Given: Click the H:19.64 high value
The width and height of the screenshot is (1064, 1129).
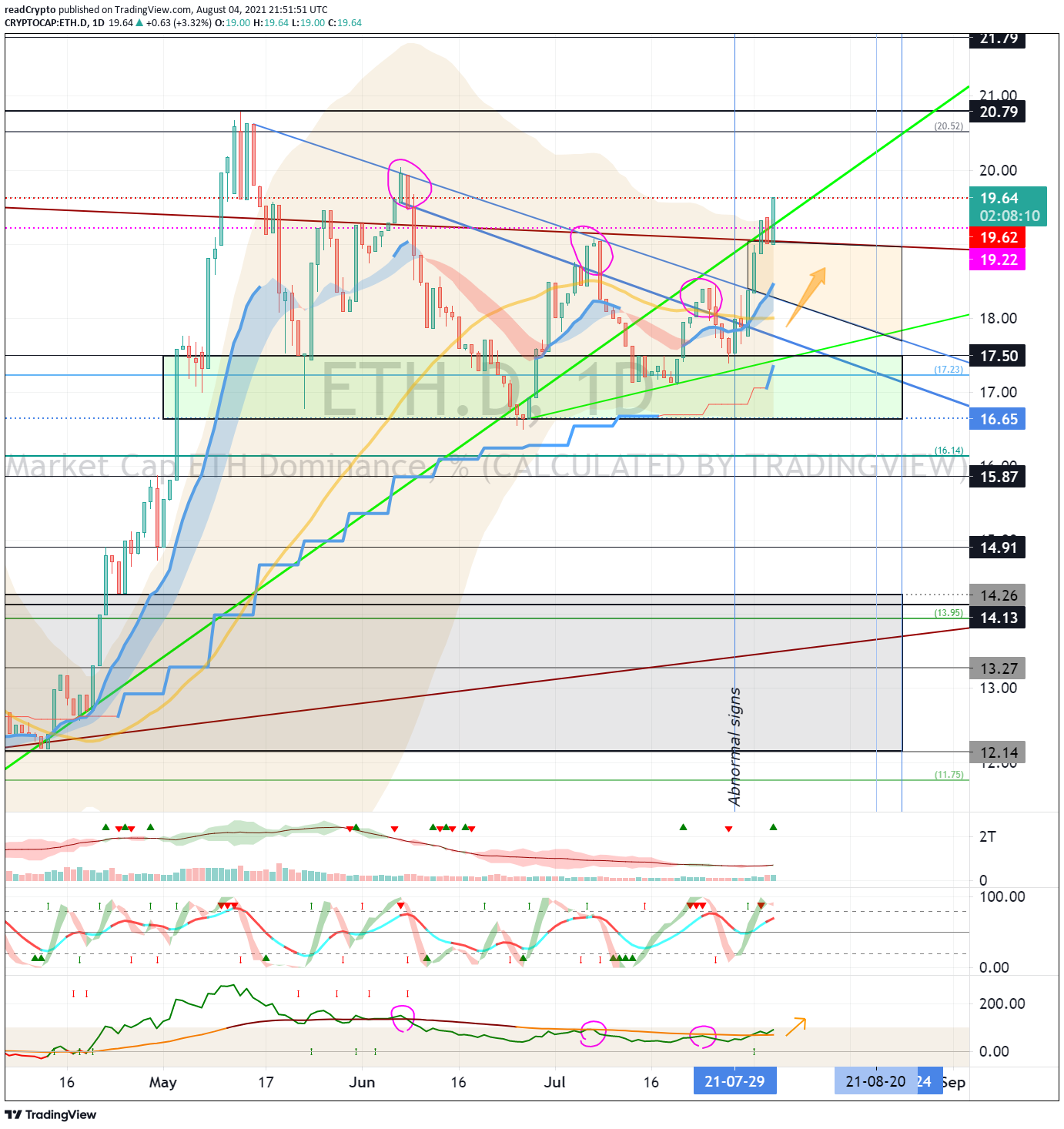Looking at the screenshot, I should point(271,23).
